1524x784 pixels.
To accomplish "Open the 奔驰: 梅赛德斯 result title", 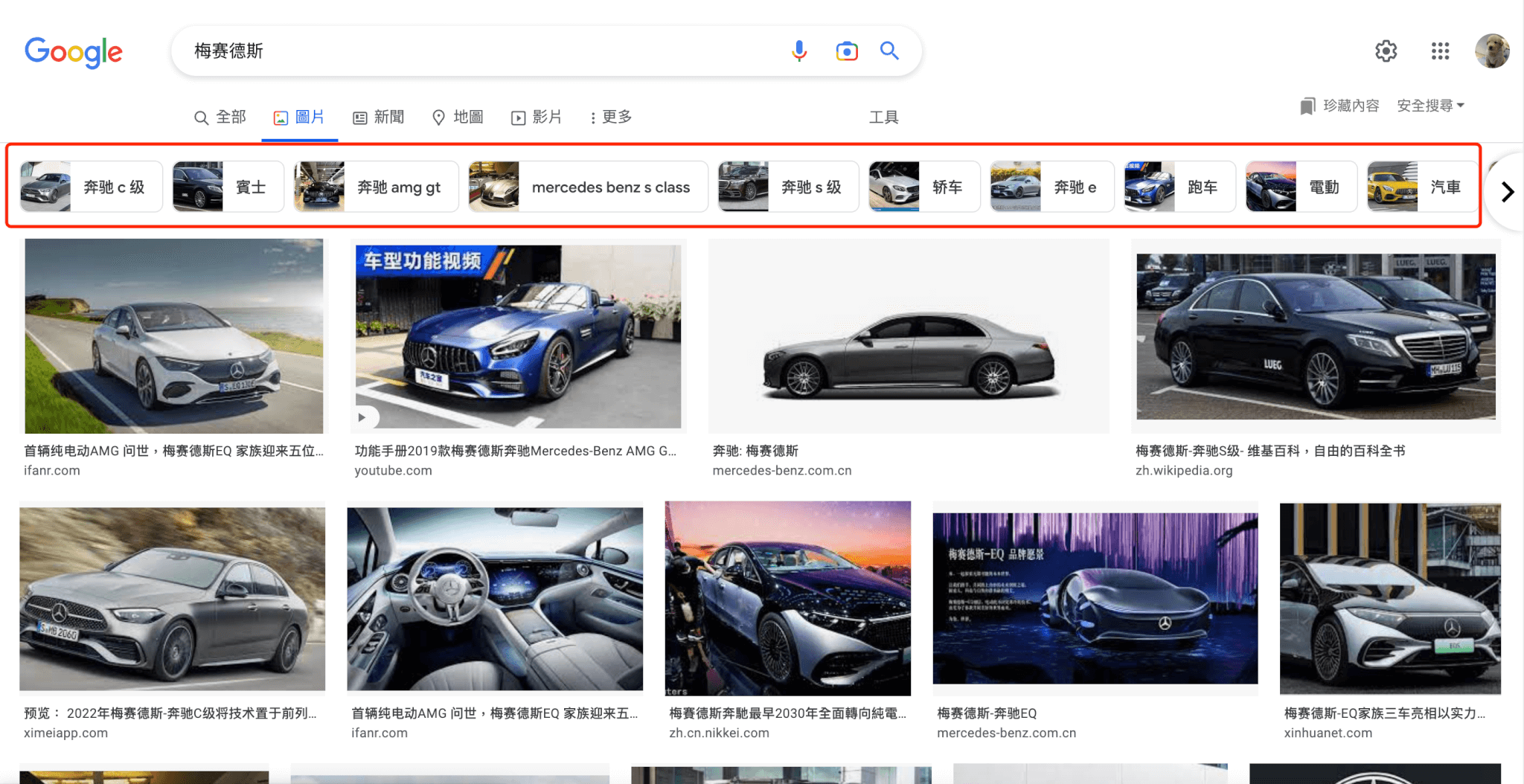I will [755, 451].
